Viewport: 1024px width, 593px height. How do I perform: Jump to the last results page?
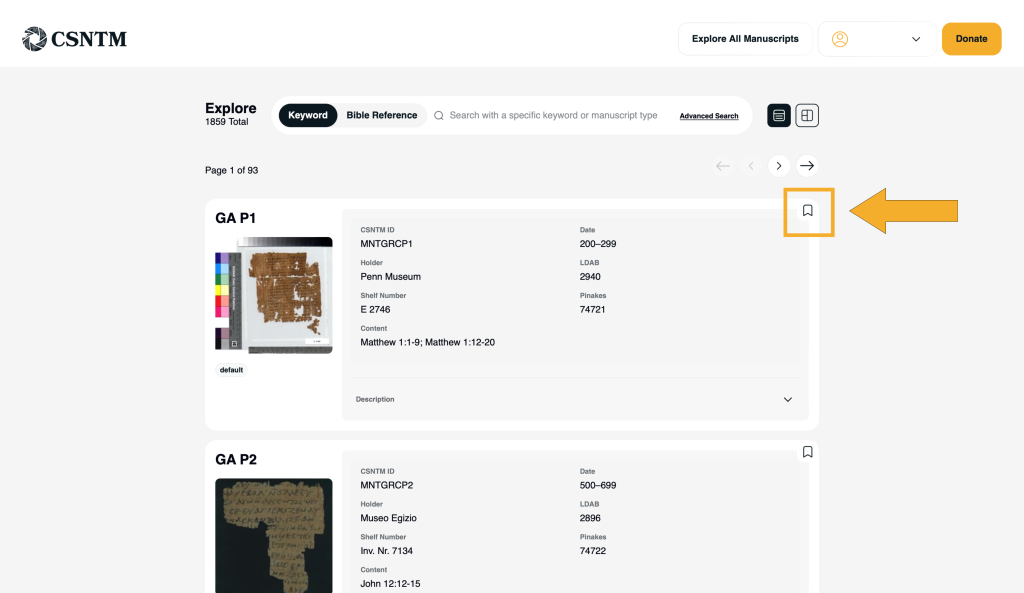tap(807, 166)
